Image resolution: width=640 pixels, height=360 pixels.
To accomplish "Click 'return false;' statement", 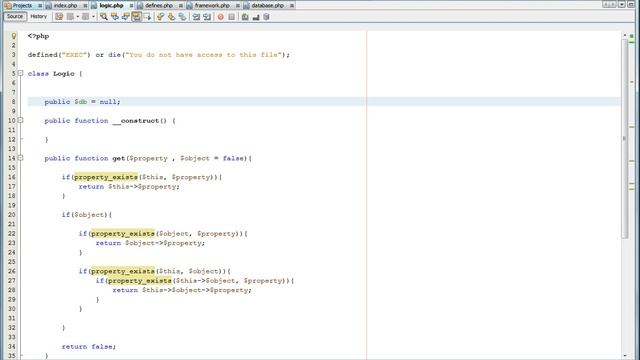I will pos(89,347).
